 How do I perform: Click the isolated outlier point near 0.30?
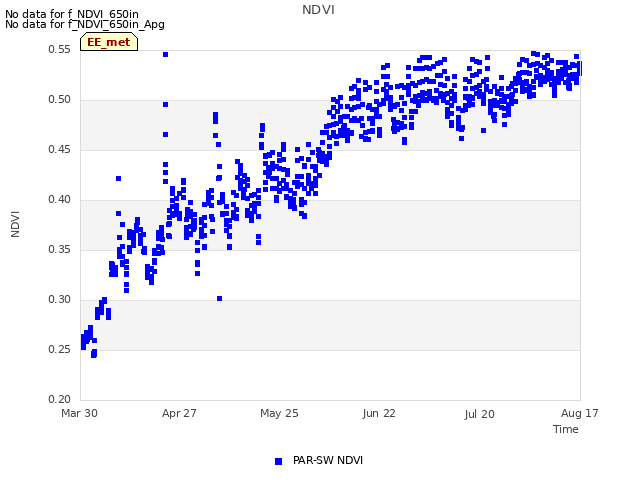[220, 299]
